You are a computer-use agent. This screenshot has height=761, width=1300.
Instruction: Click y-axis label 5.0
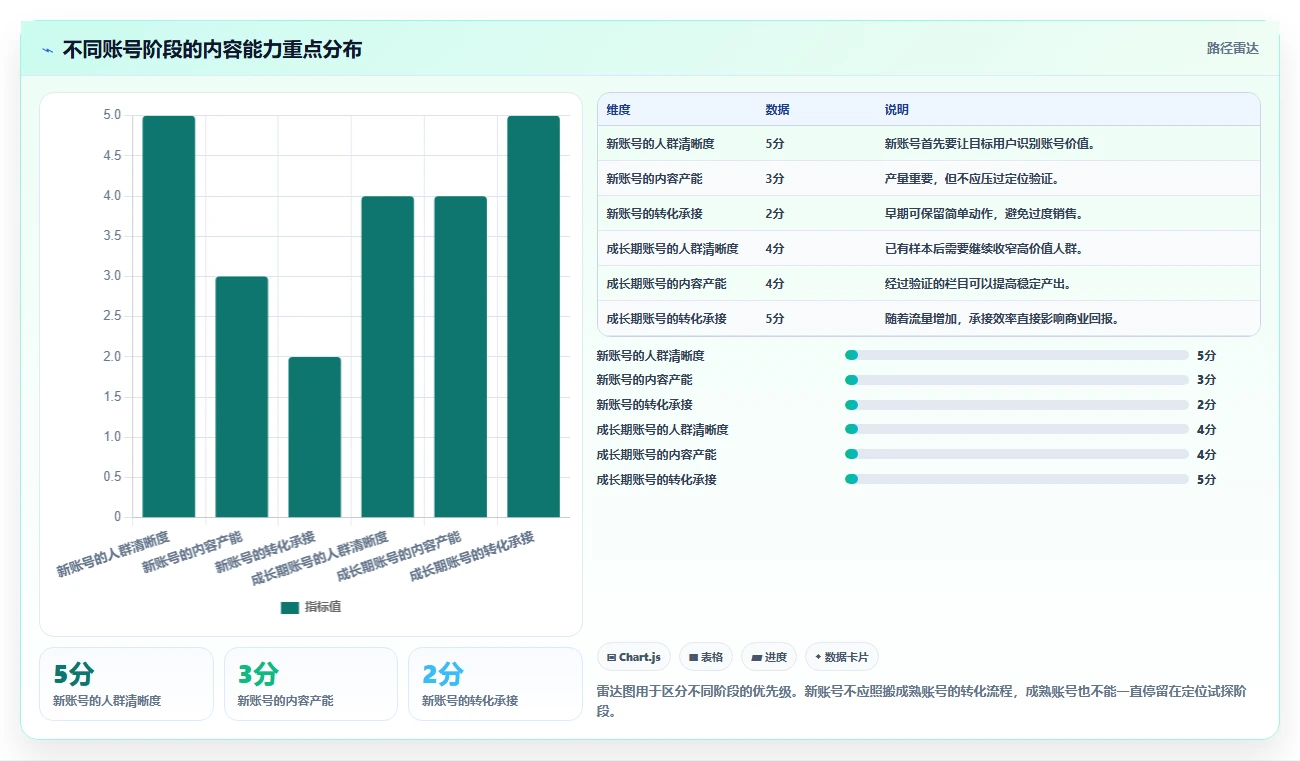click(112, 115)
